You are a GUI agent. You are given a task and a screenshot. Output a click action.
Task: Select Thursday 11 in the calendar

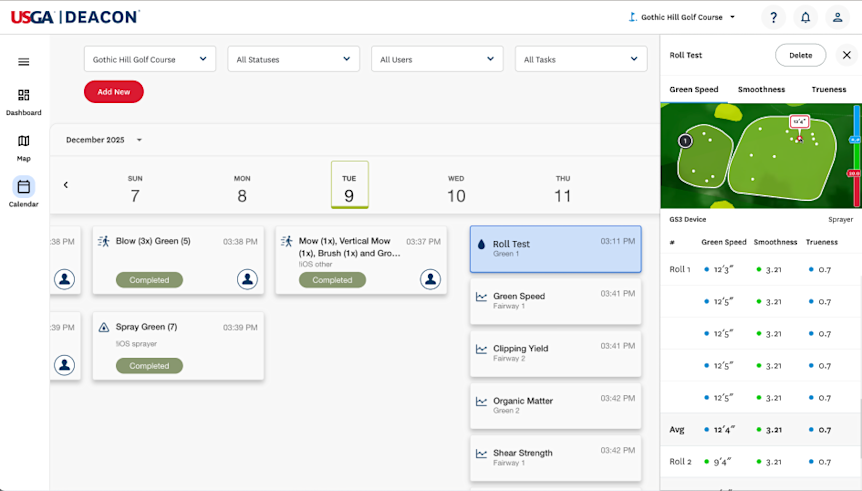562,189
